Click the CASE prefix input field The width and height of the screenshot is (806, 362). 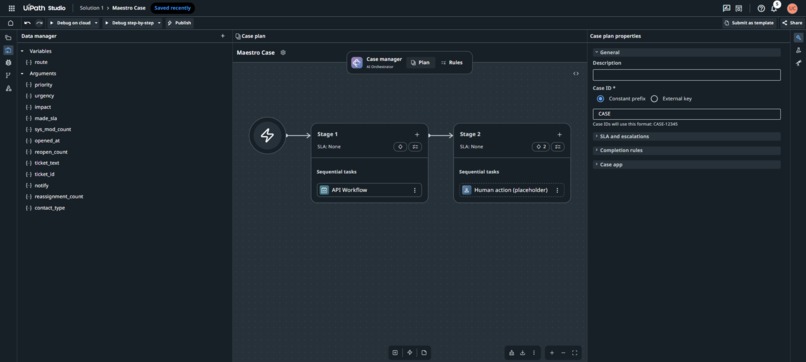tap(687, 114)
